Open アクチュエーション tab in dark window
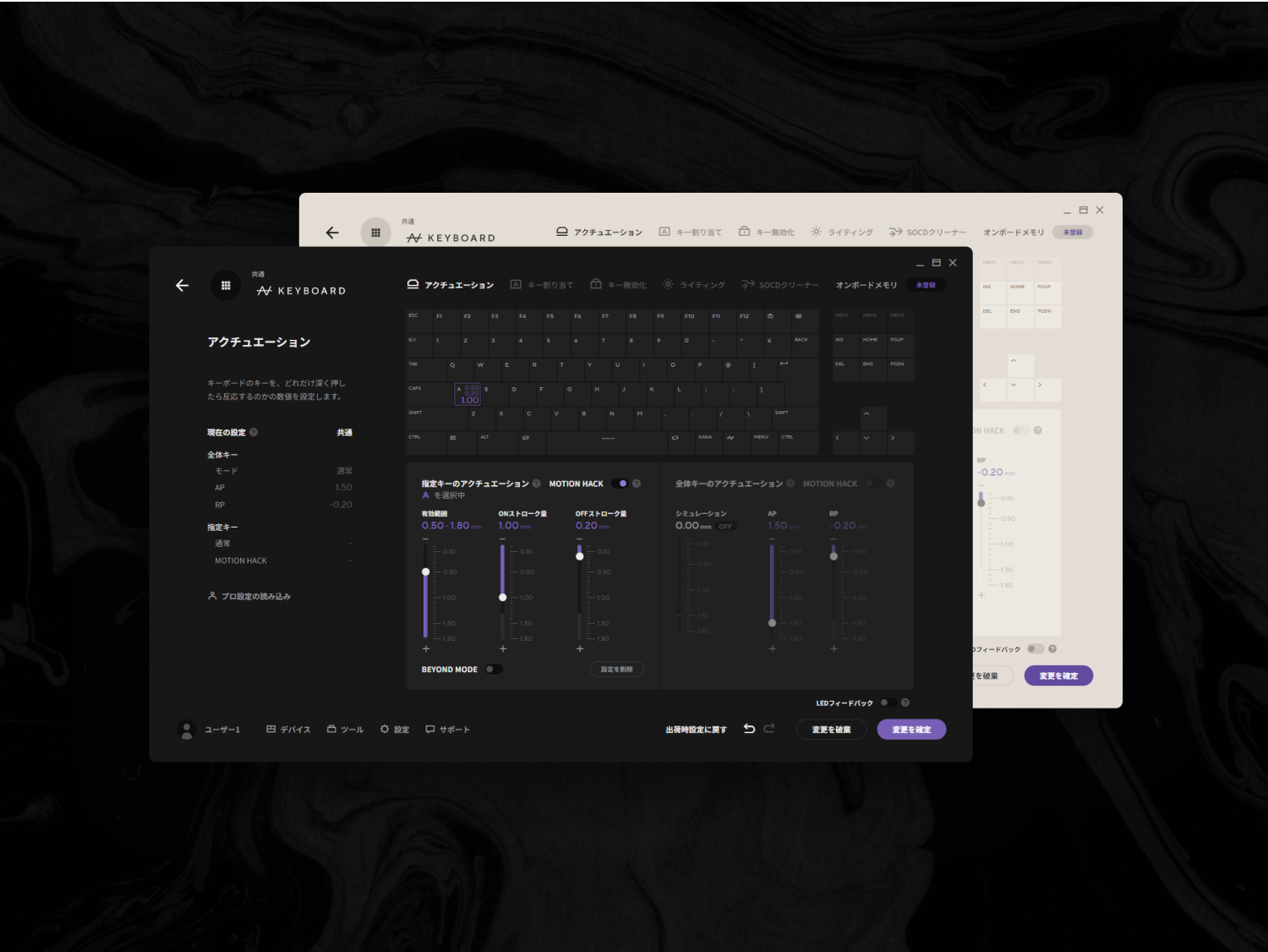Screen dimensions: 1268x952 451,285
